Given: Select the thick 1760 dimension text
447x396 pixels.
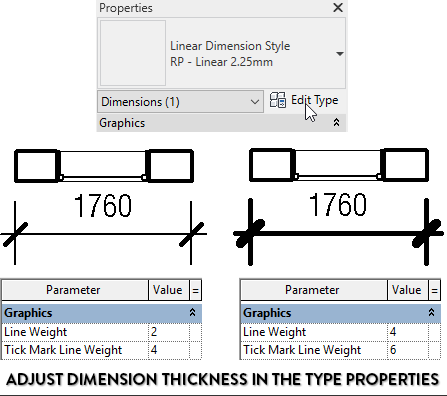Looking at the screenshot, I should (x=338, y=205).
